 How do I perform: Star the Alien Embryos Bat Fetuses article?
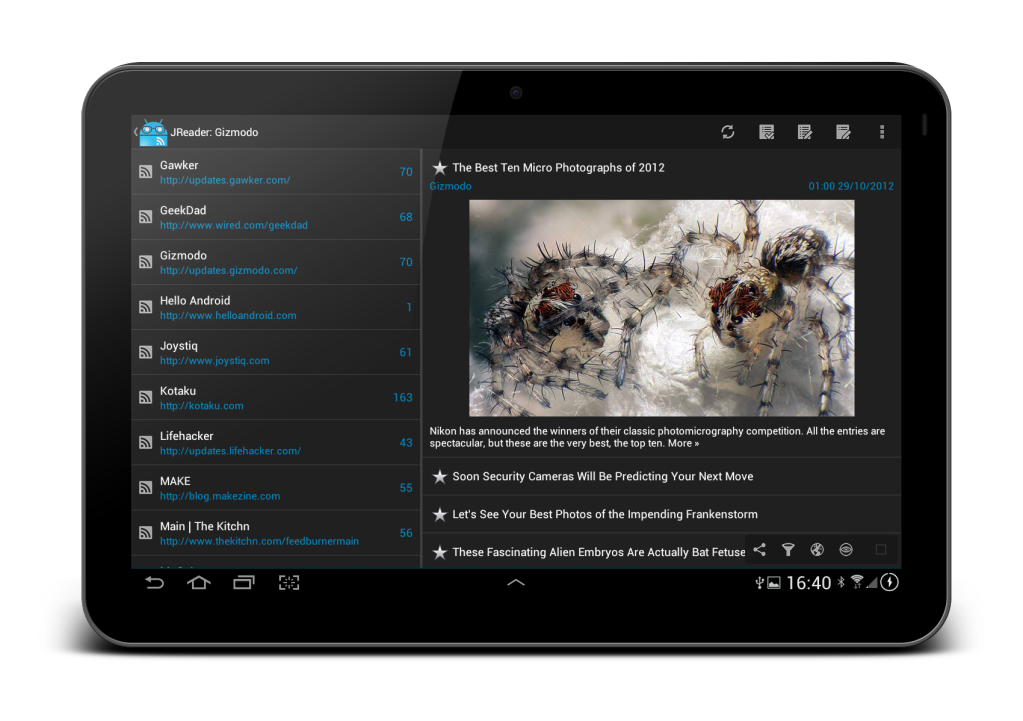point(440,552)
